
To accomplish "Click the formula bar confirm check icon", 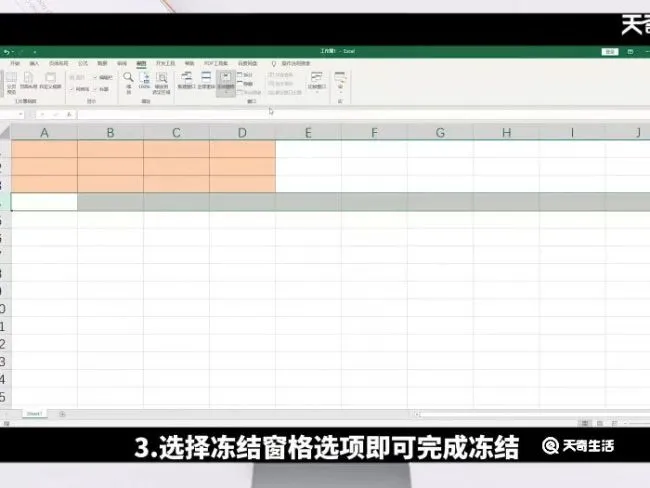I will click(x=56, y=114).
